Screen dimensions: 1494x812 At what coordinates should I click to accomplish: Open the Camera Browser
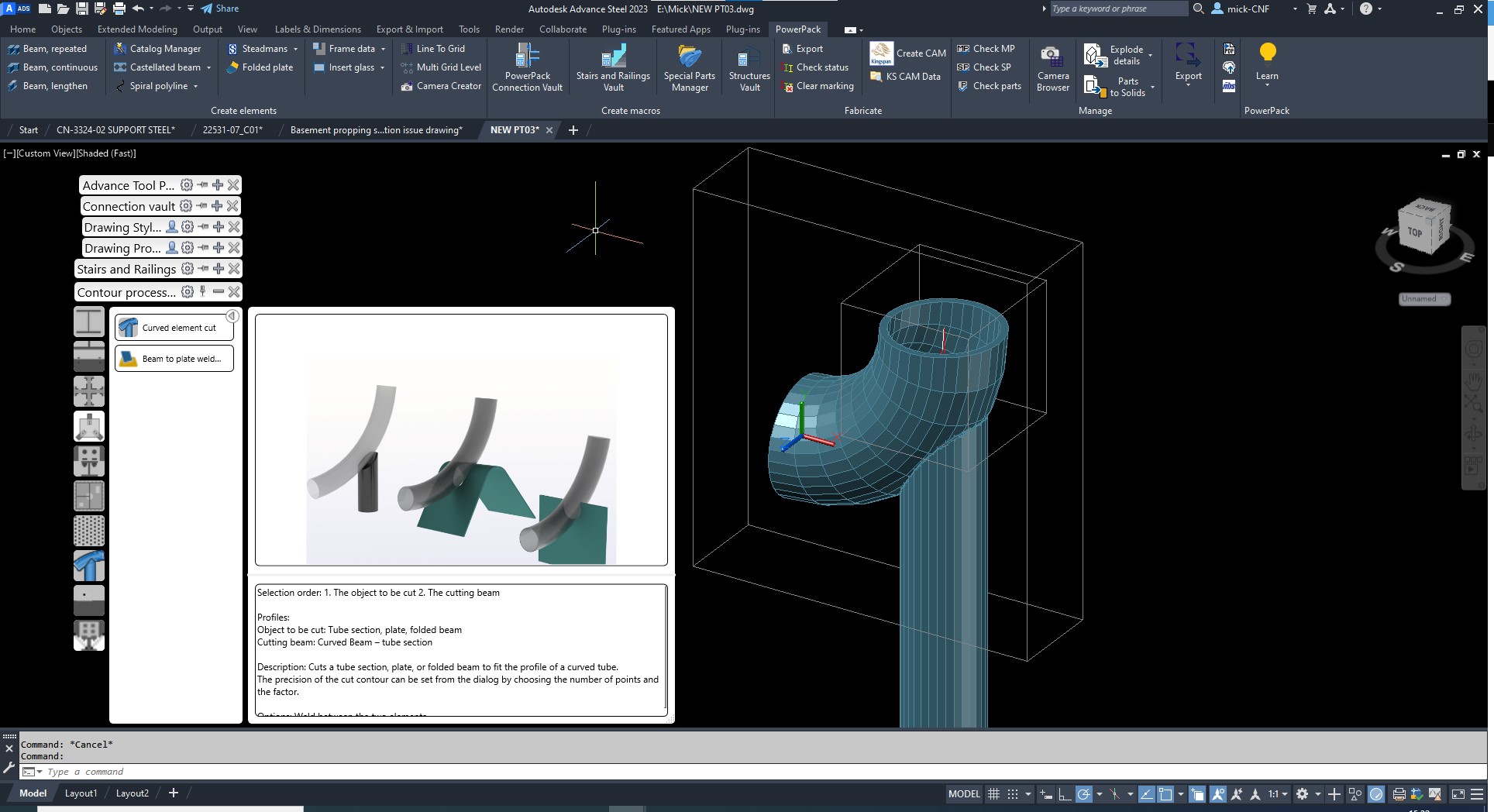(1052, 67)
